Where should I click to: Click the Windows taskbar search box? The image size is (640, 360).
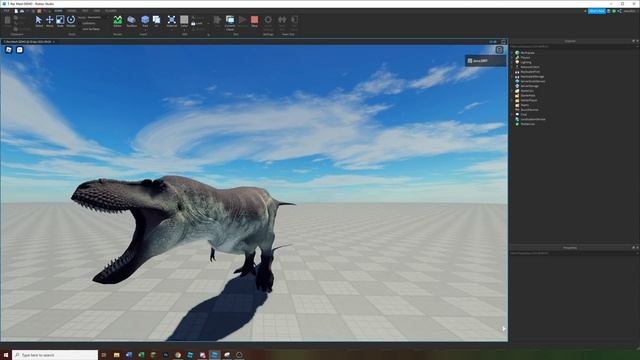[x=55, y=355]
